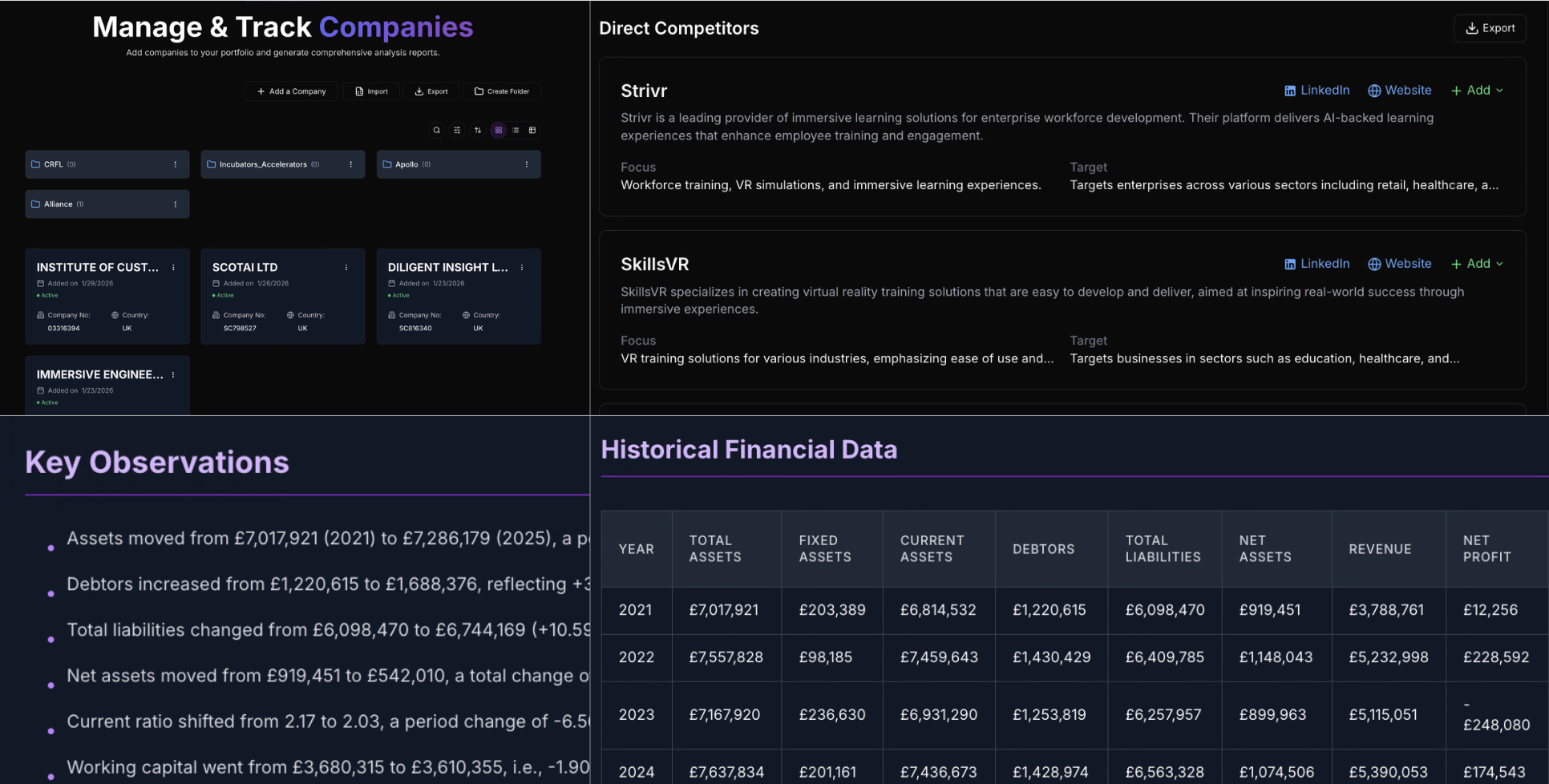1549x784 pixels.
Task: Open Alliance folder three-dot menu
Action: [x=176, y=204]
